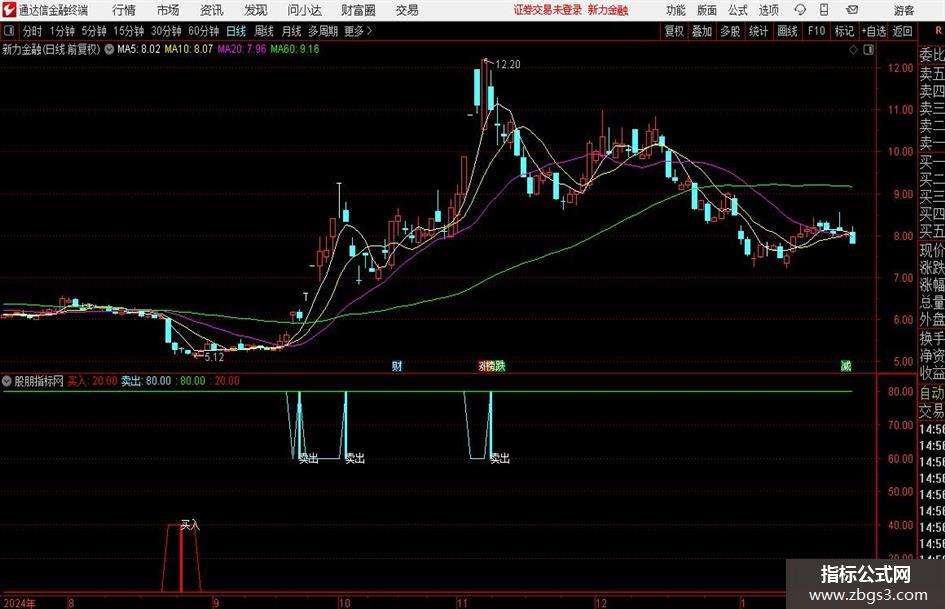Click the 画线 drawing button
The image size is (945, 609).
787,31
